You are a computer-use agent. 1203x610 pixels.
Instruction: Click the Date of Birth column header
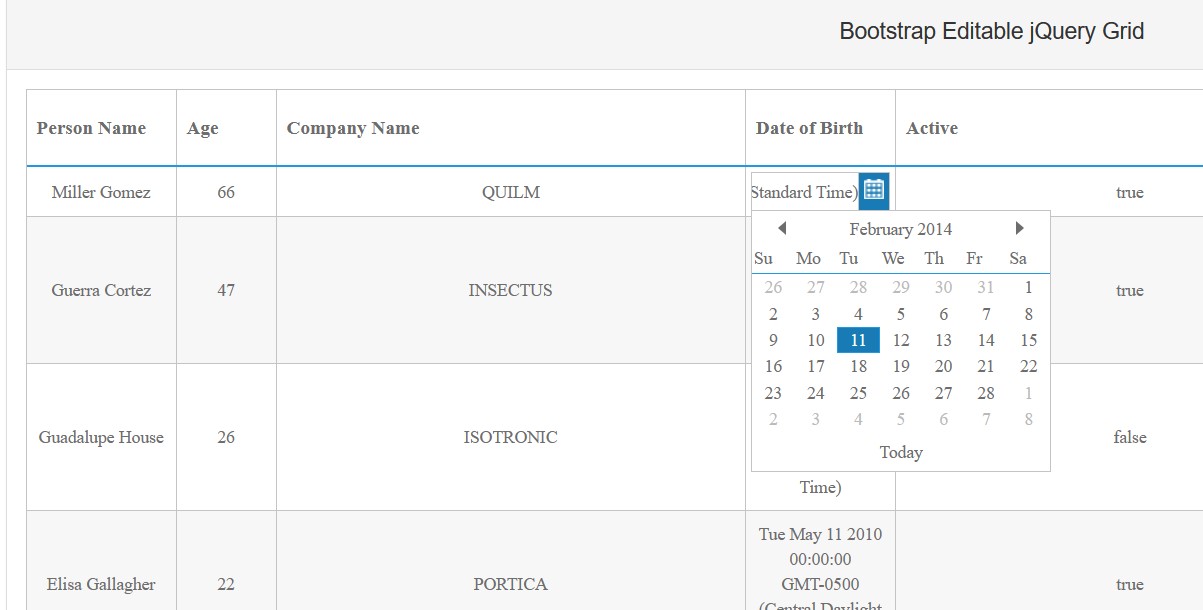[809, 128]
